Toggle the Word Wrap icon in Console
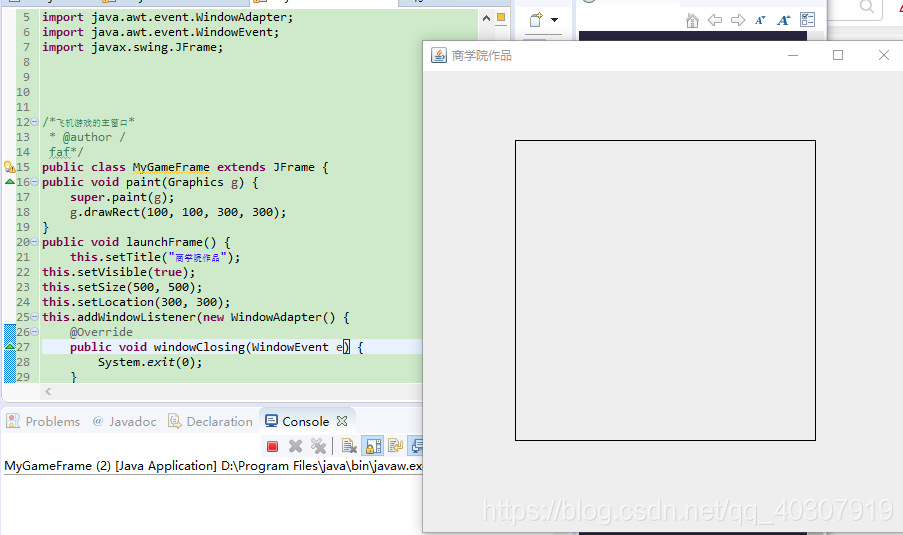 (395, 446)
